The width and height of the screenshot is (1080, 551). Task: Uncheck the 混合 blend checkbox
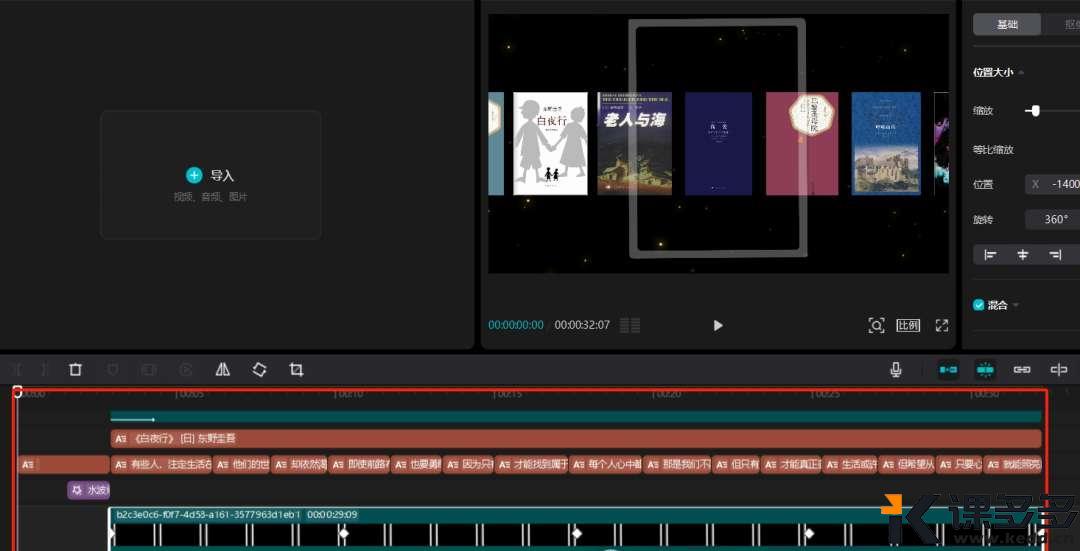(x=979, y=305)
